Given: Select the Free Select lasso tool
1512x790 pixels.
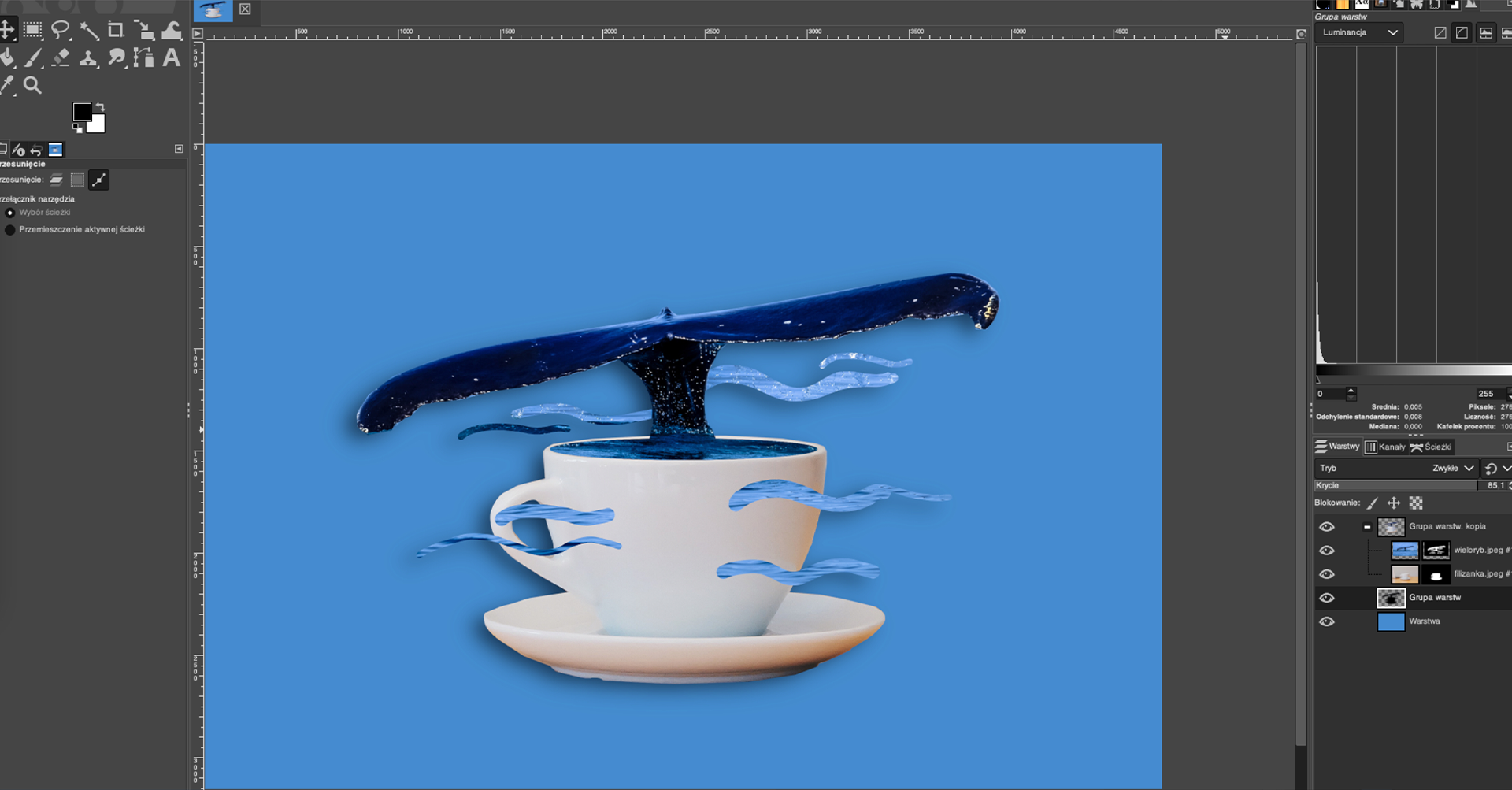Looking at the screenshot, I should (x=60, y=31).
